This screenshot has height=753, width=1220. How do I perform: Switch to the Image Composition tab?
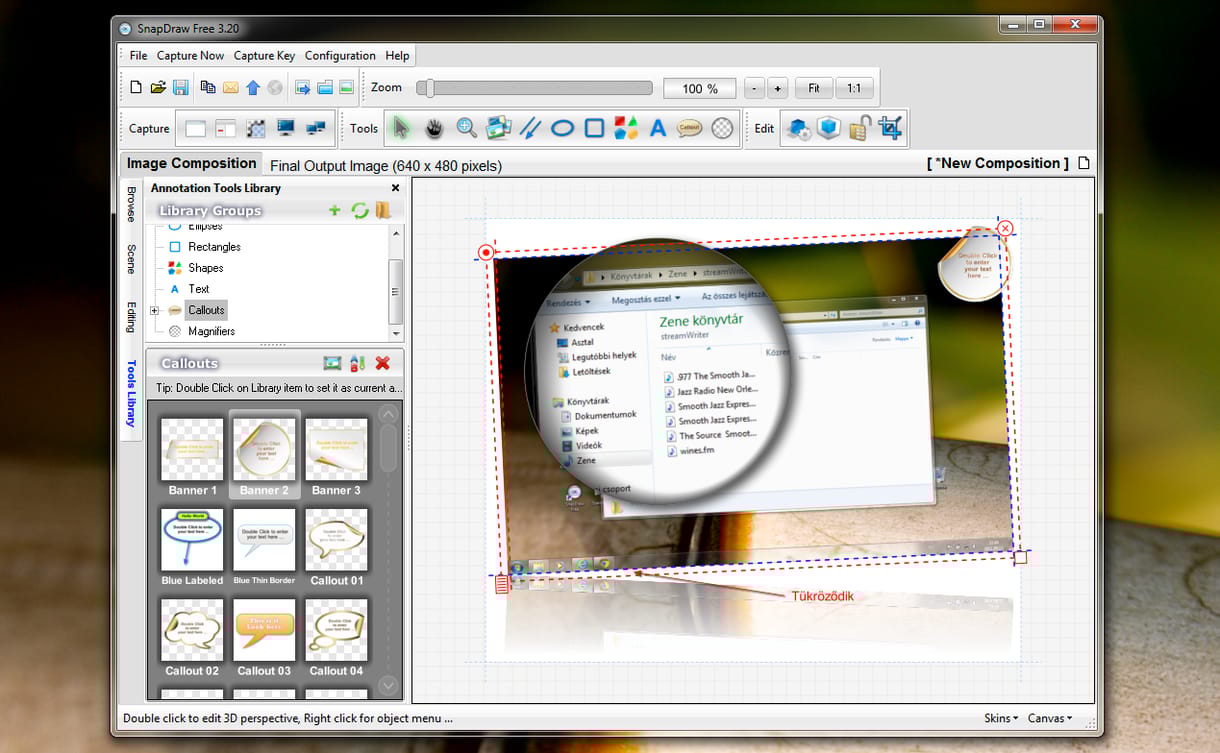tap(191, 164)
